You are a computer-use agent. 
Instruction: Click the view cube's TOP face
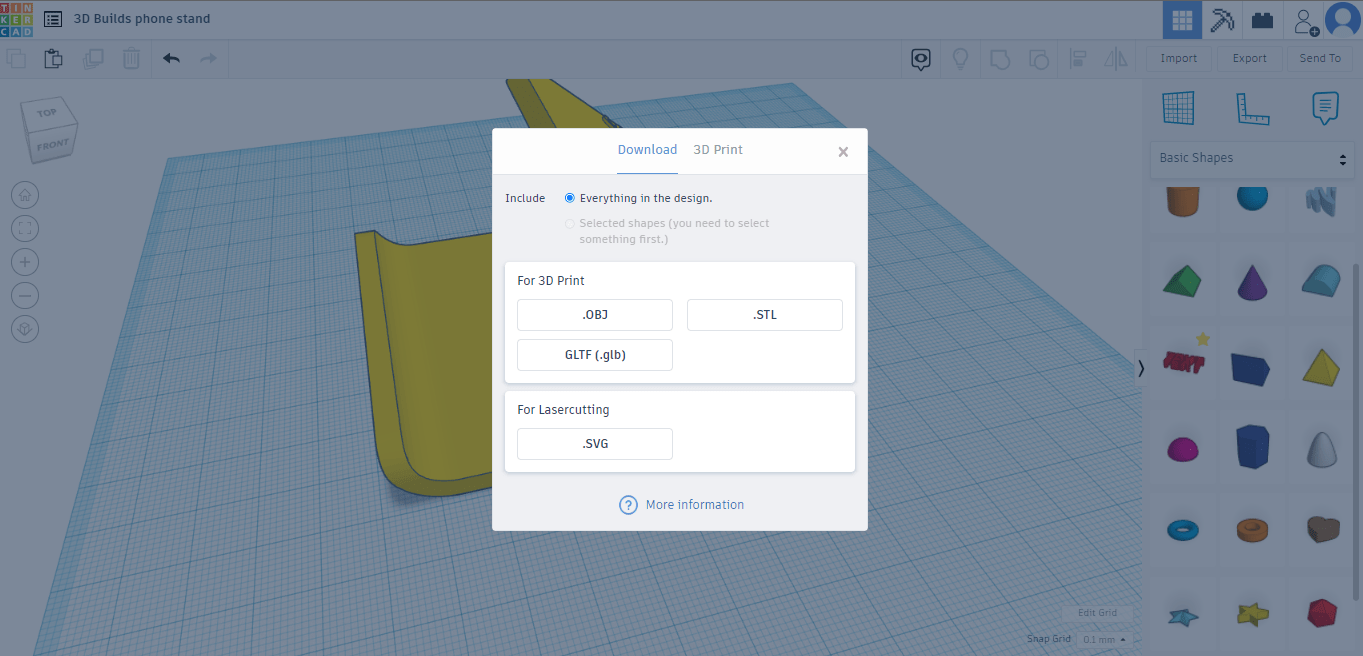pos(46,113)
